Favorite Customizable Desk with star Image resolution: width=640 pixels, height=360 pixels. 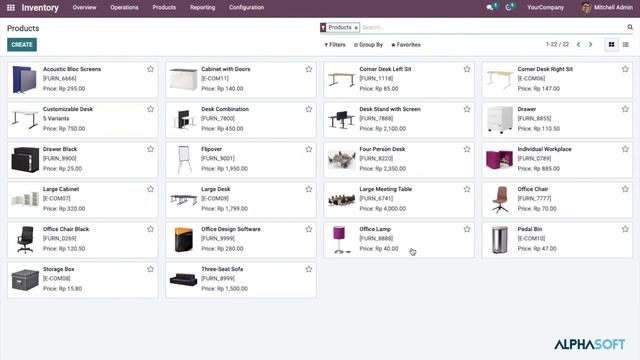pyautogui.click(x=151, y=109)
